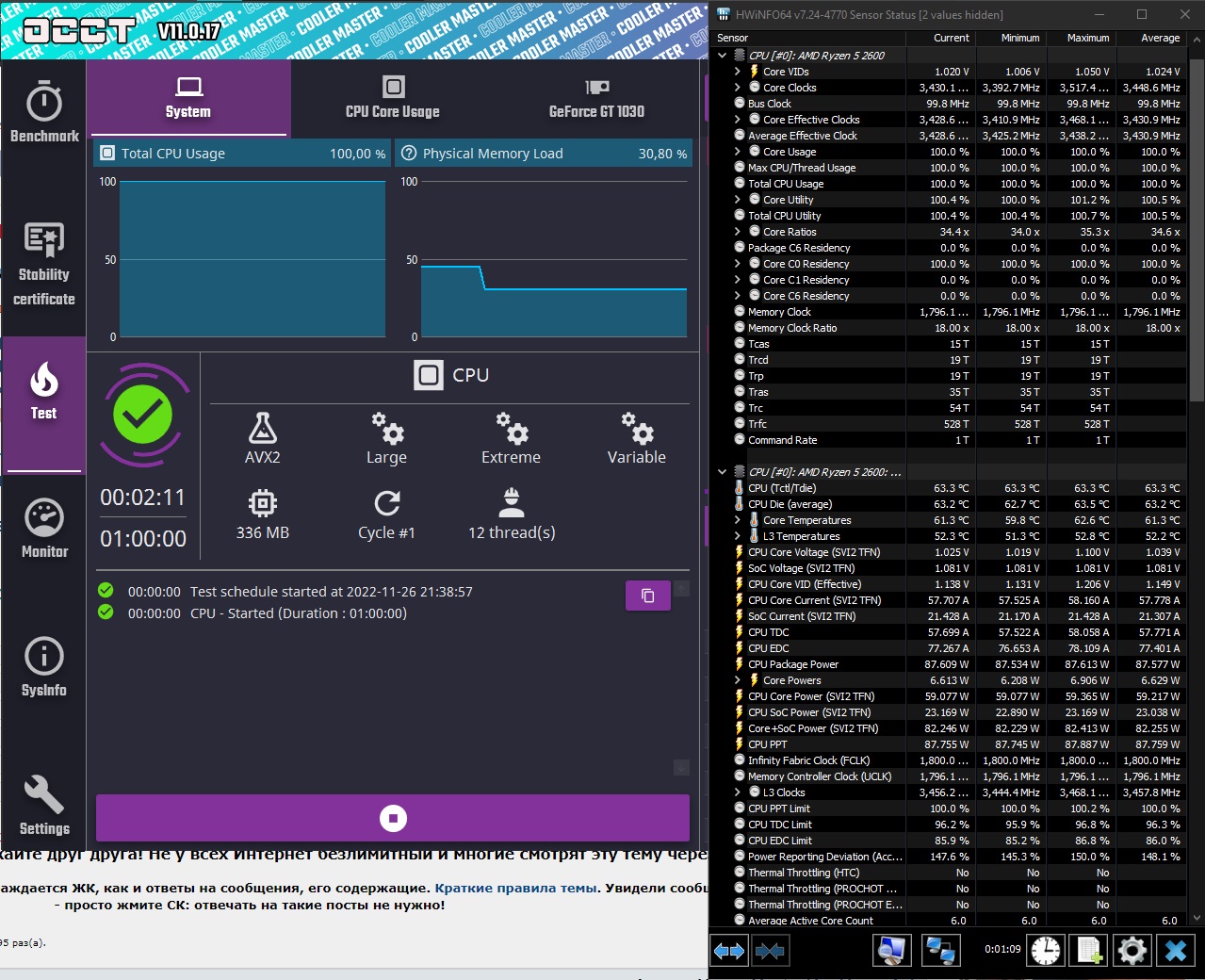This screenshot has width=1205, height=980.
Task: Close sensors with the blue X icon
Action: pyautogui.click(x=1176, y=951)
